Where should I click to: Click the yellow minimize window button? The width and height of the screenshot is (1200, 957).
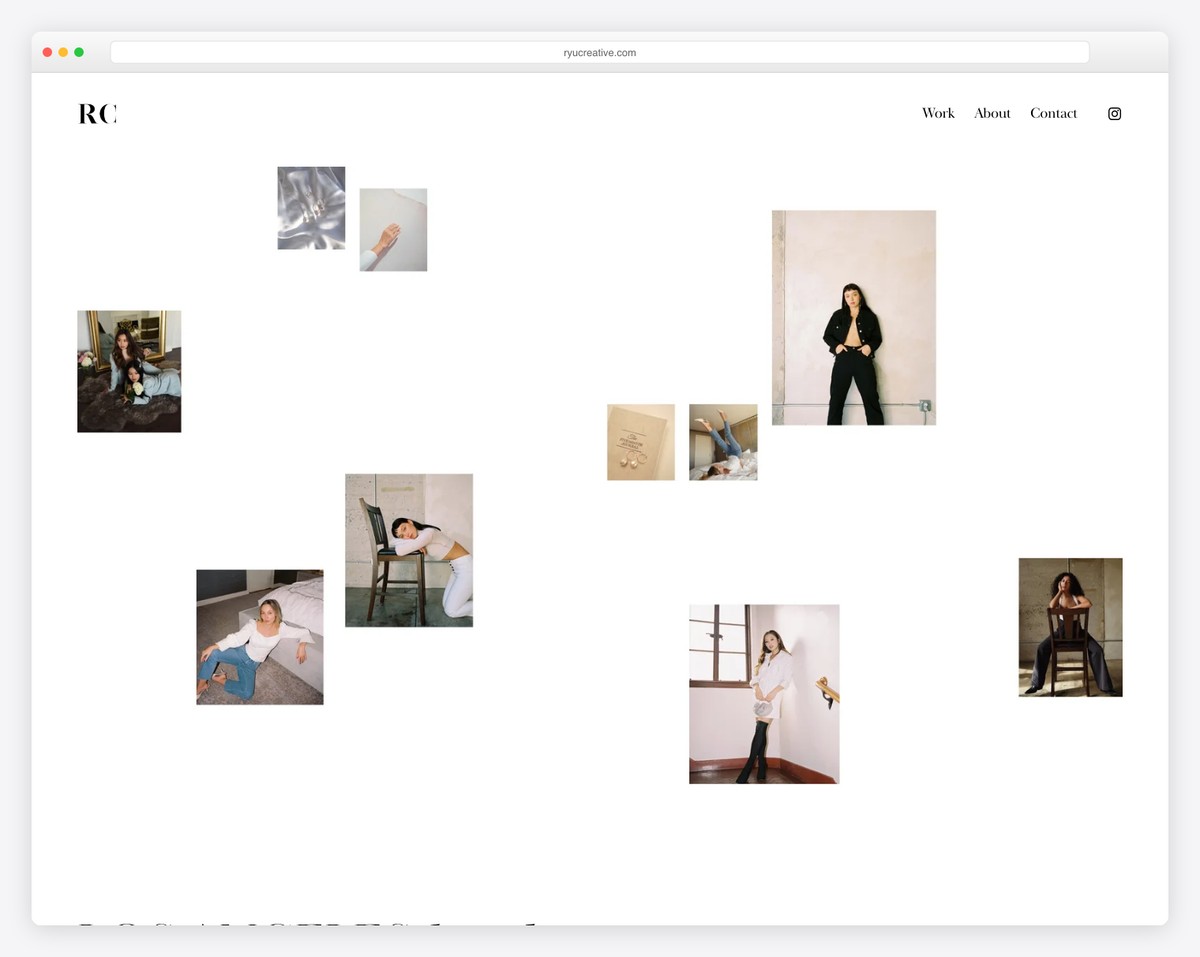(62, 51)
